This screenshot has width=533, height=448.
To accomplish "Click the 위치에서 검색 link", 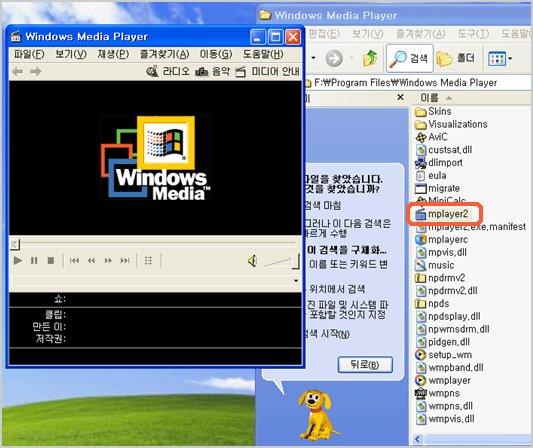I will coord(337,289).
